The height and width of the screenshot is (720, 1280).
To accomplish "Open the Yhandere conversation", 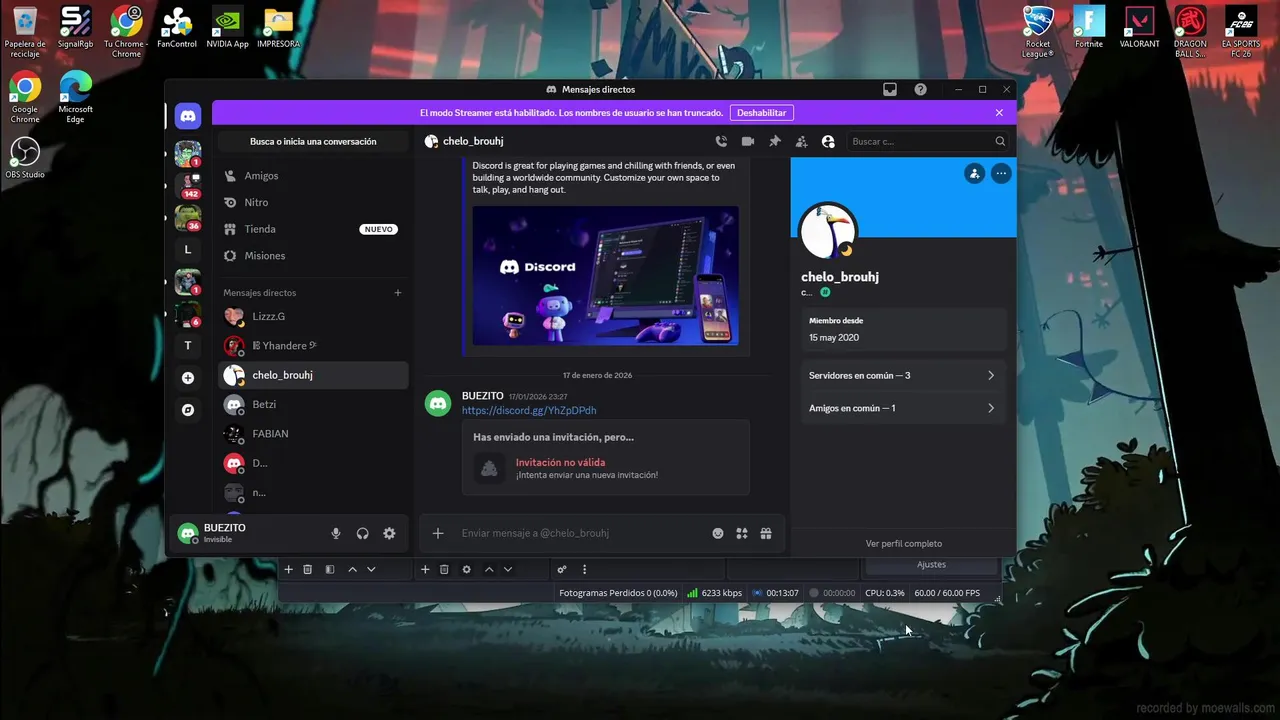I will coord(313,346).
